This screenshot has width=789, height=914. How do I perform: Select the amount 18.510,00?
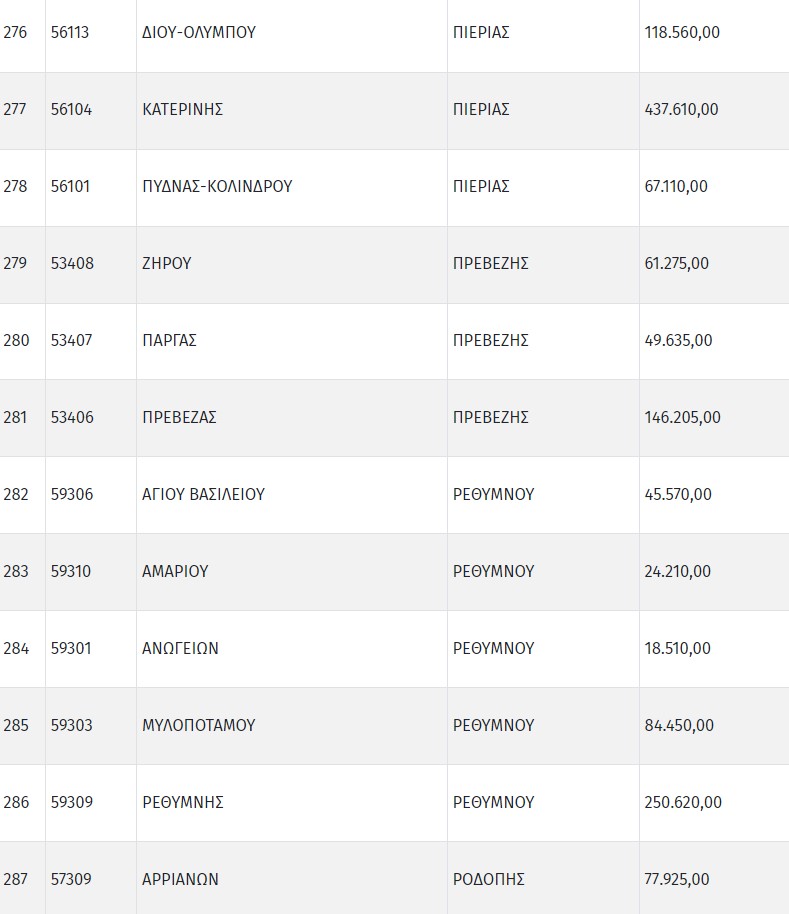(x=677, y=648)
